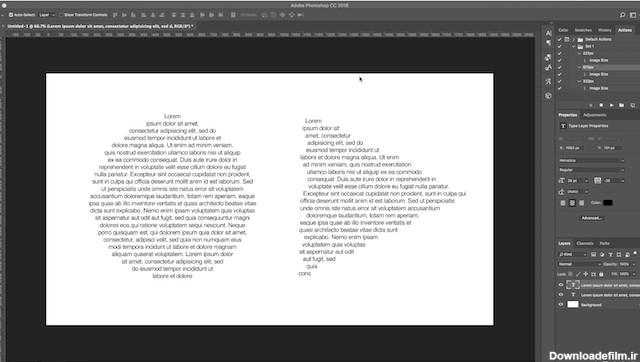Image resolution: width=640 pixels, height=362 pixels.
Task: Expand the Default Actions set
Action: 573,39
